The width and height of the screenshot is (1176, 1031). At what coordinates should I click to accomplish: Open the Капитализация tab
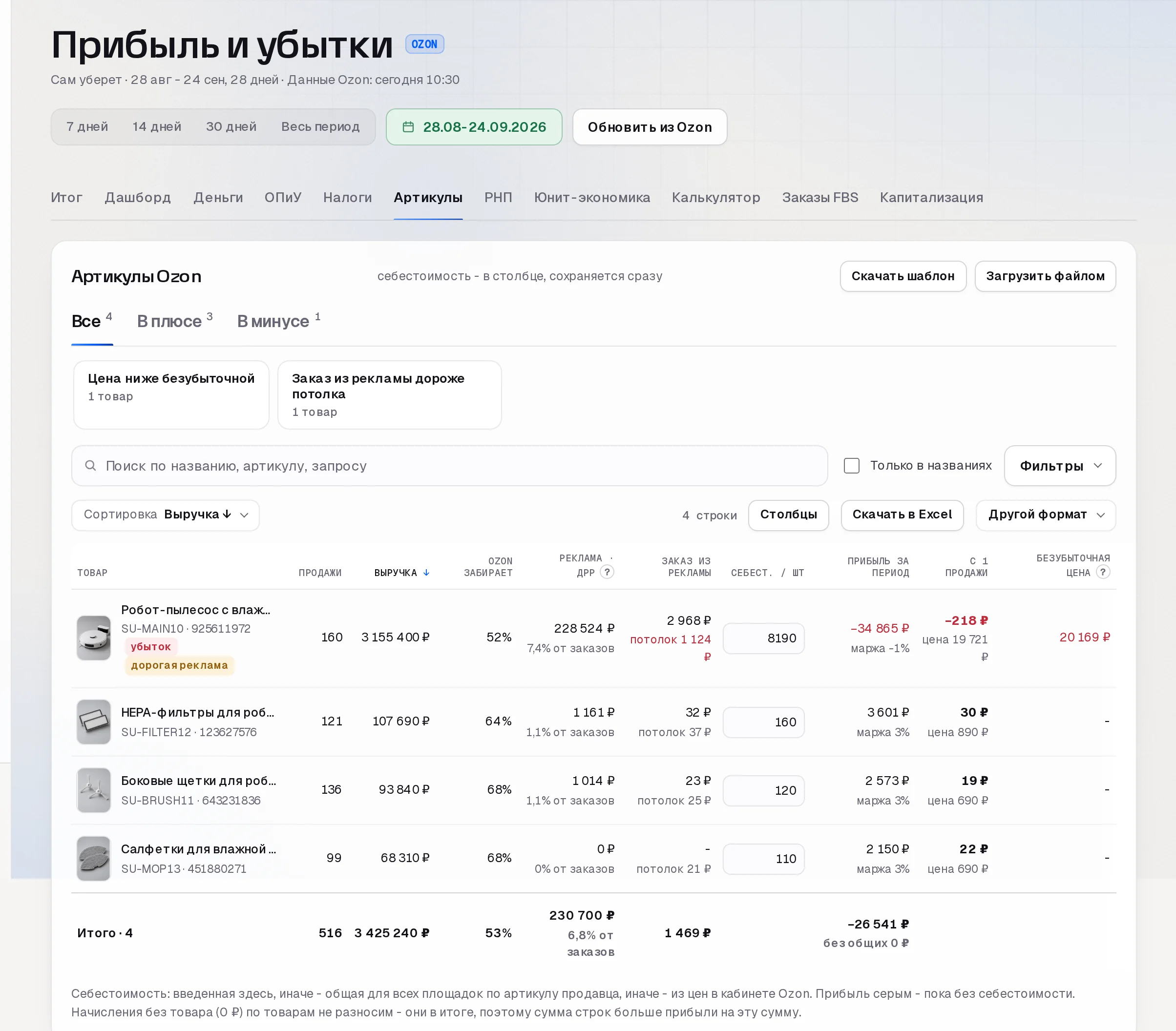[931, 197]
